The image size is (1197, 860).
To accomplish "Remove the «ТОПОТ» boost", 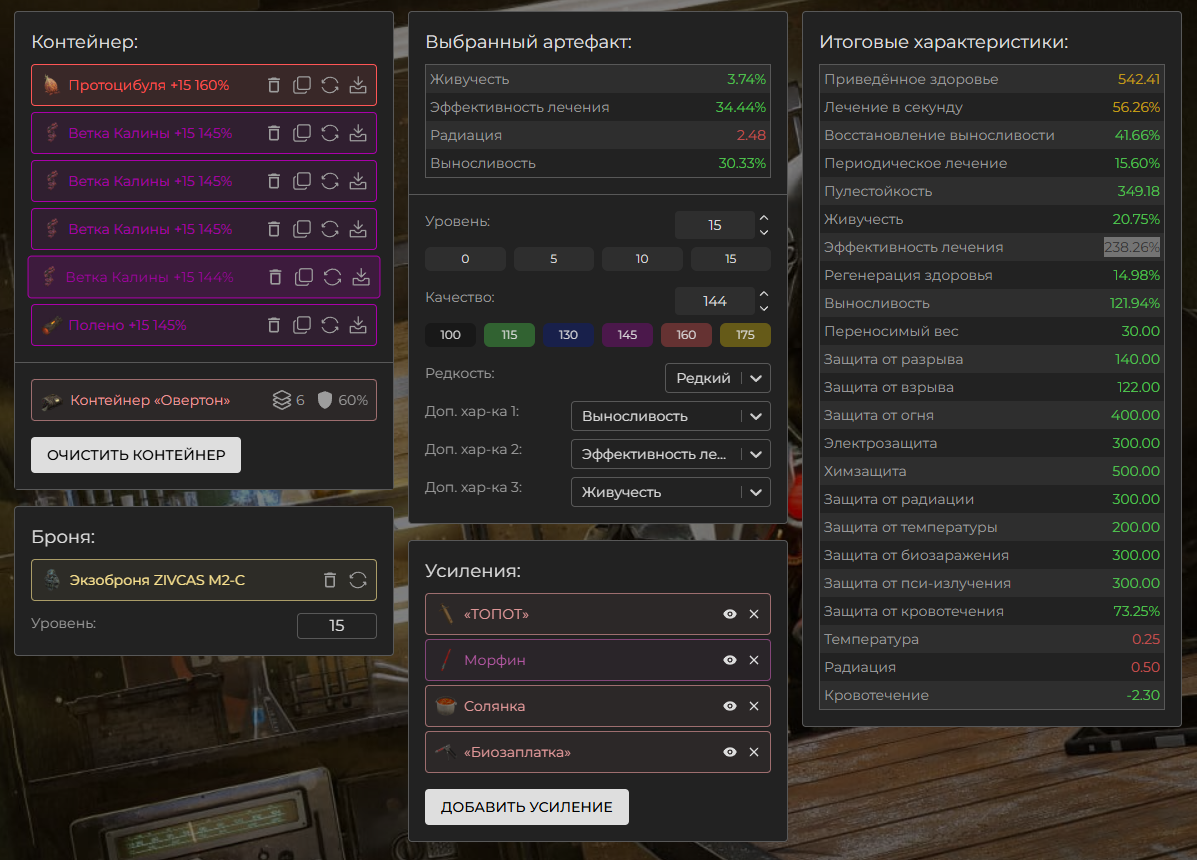I will 754,614.
